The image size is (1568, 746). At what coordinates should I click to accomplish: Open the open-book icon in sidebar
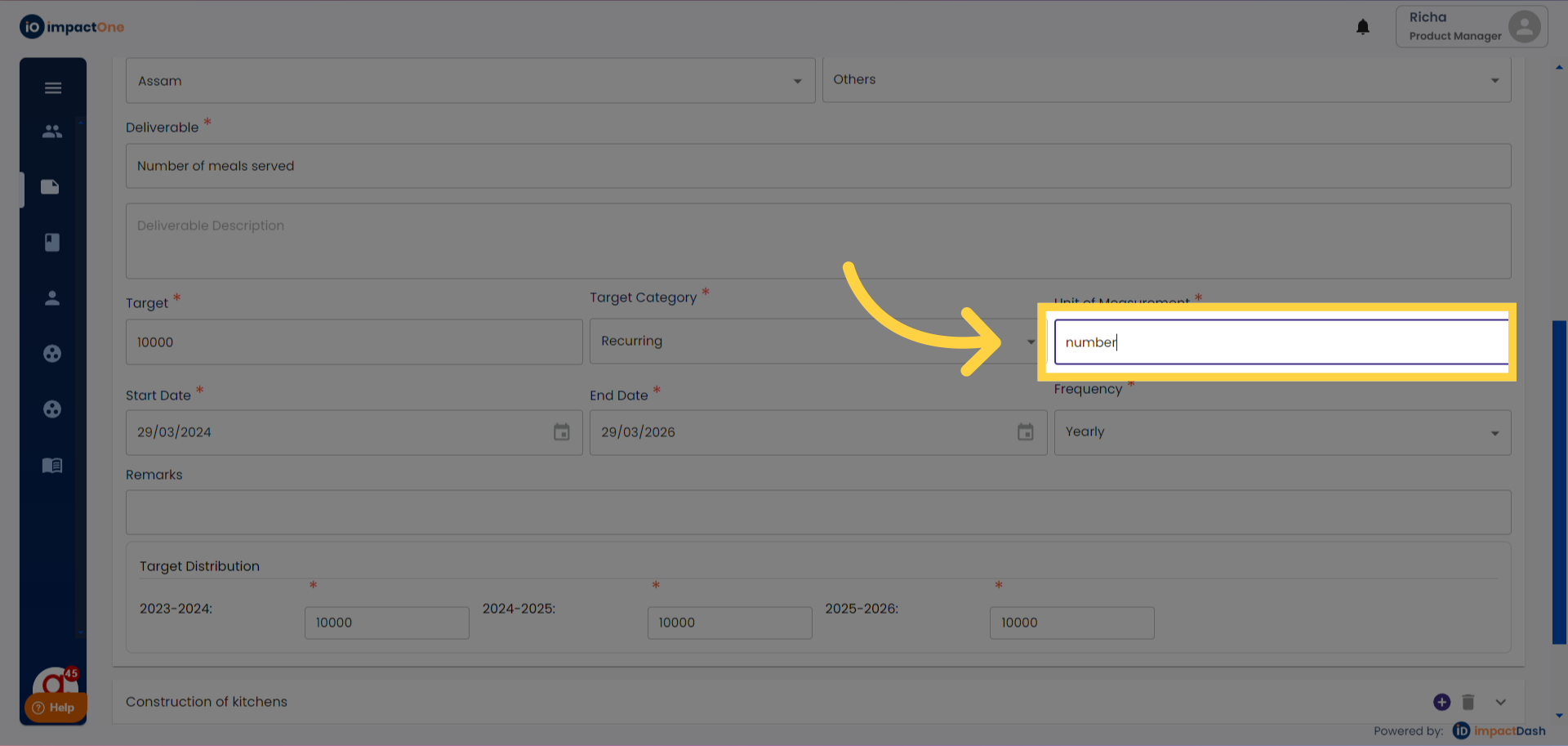tap(52, 466)
